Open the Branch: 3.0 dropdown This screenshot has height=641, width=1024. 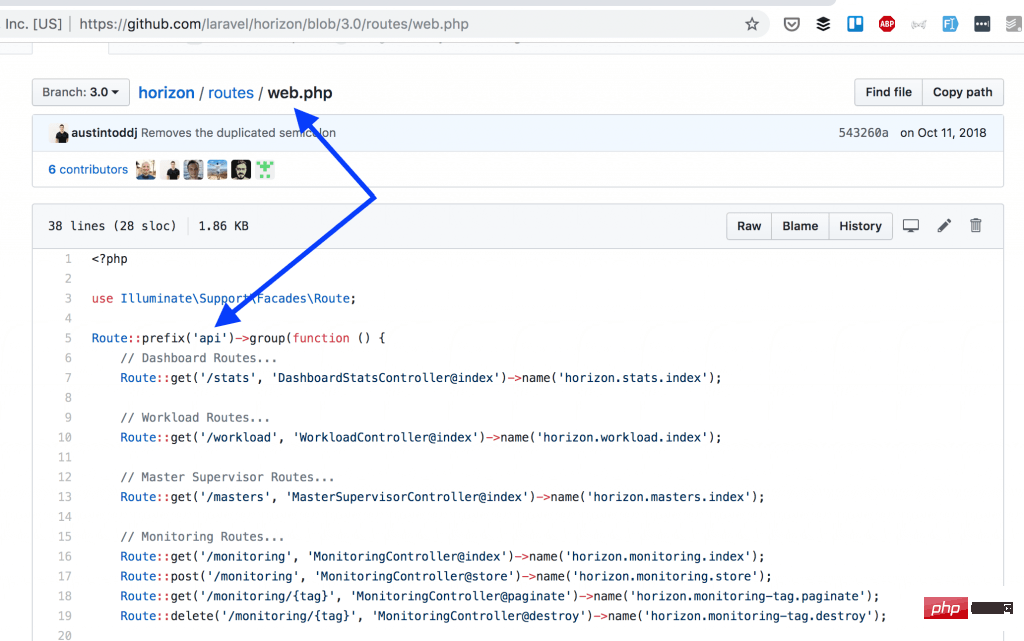[80, 92]
